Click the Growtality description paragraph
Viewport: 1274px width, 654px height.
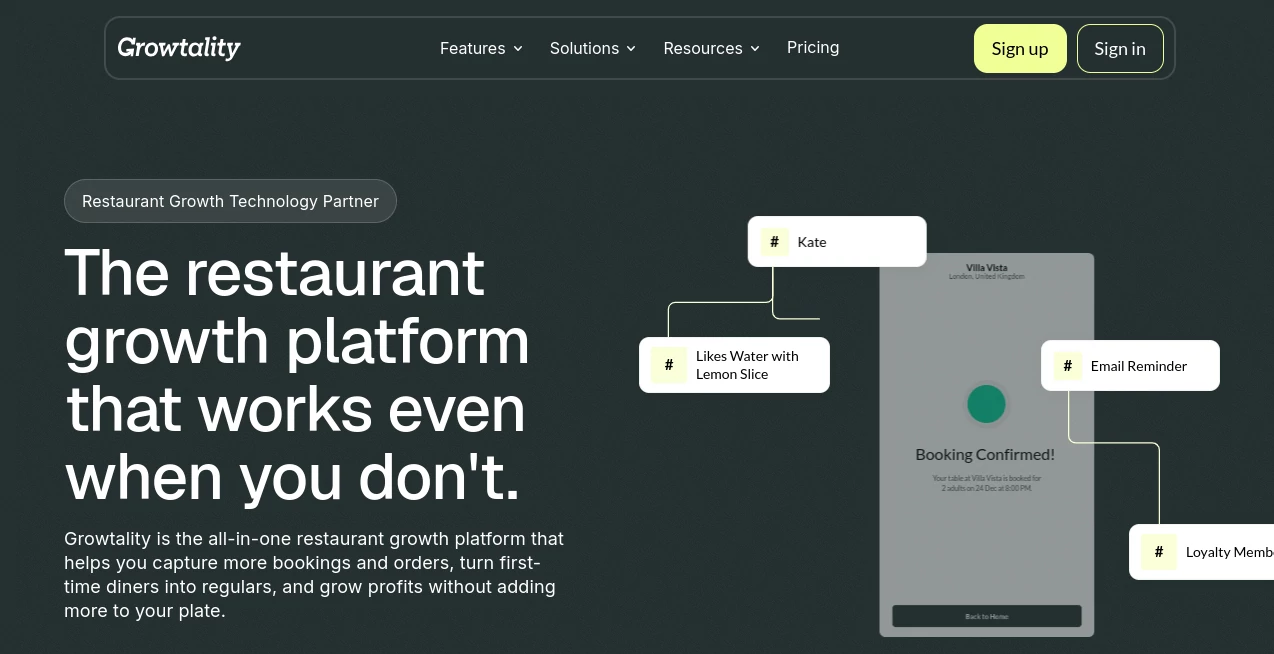[x=314, y=575]
